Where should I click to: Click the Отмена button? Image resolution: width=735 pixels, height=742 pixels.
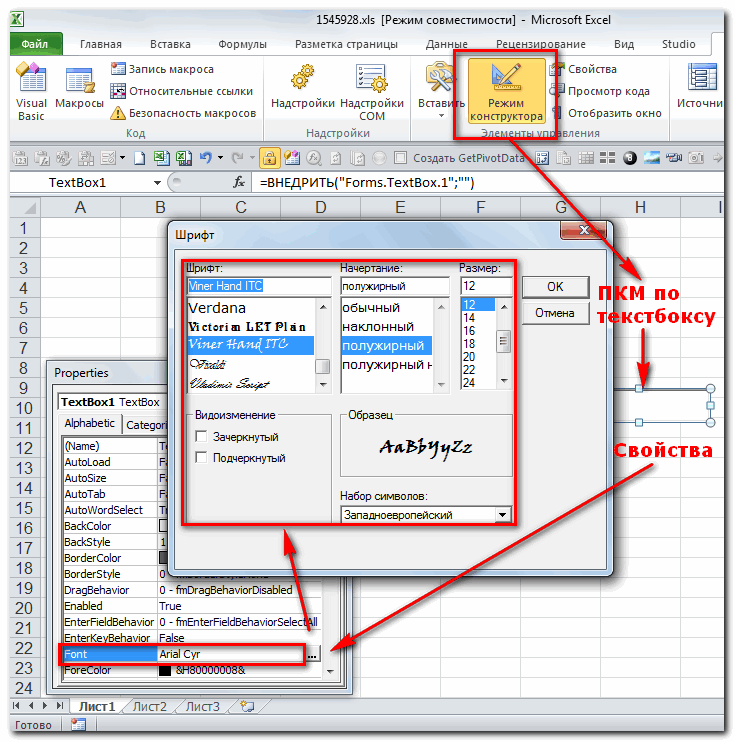point(554,313)
